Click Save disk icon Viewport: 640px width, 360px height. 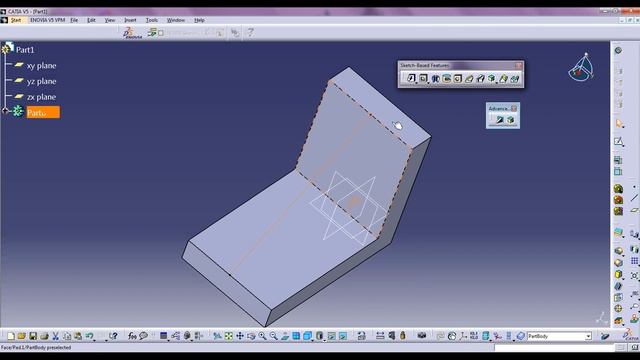pos(33,336)
